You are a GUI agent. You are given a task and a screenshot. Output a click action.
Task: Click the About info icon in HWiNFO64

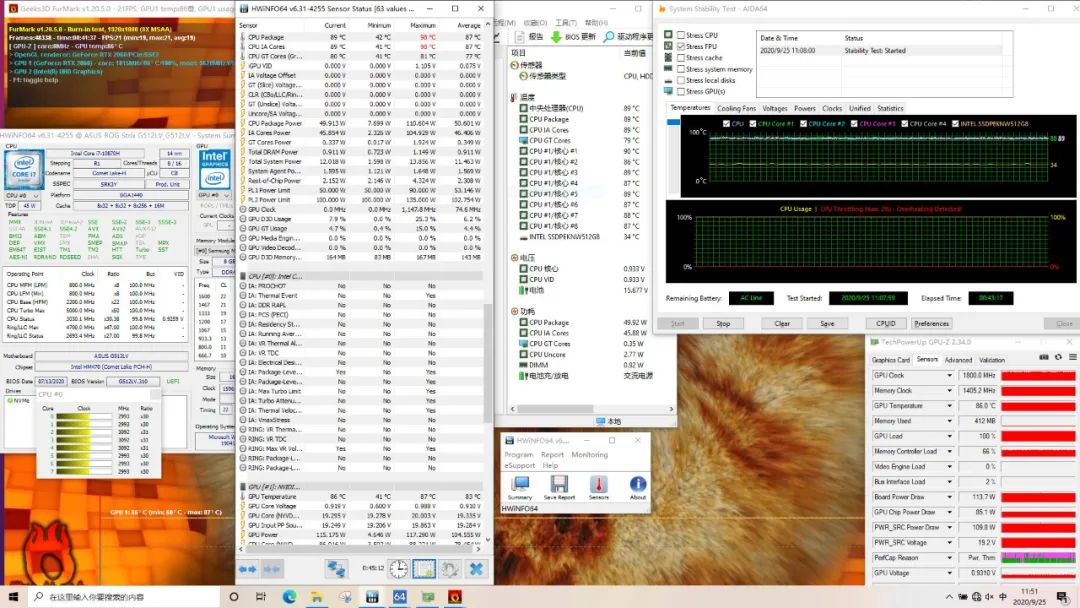(637, 484)
